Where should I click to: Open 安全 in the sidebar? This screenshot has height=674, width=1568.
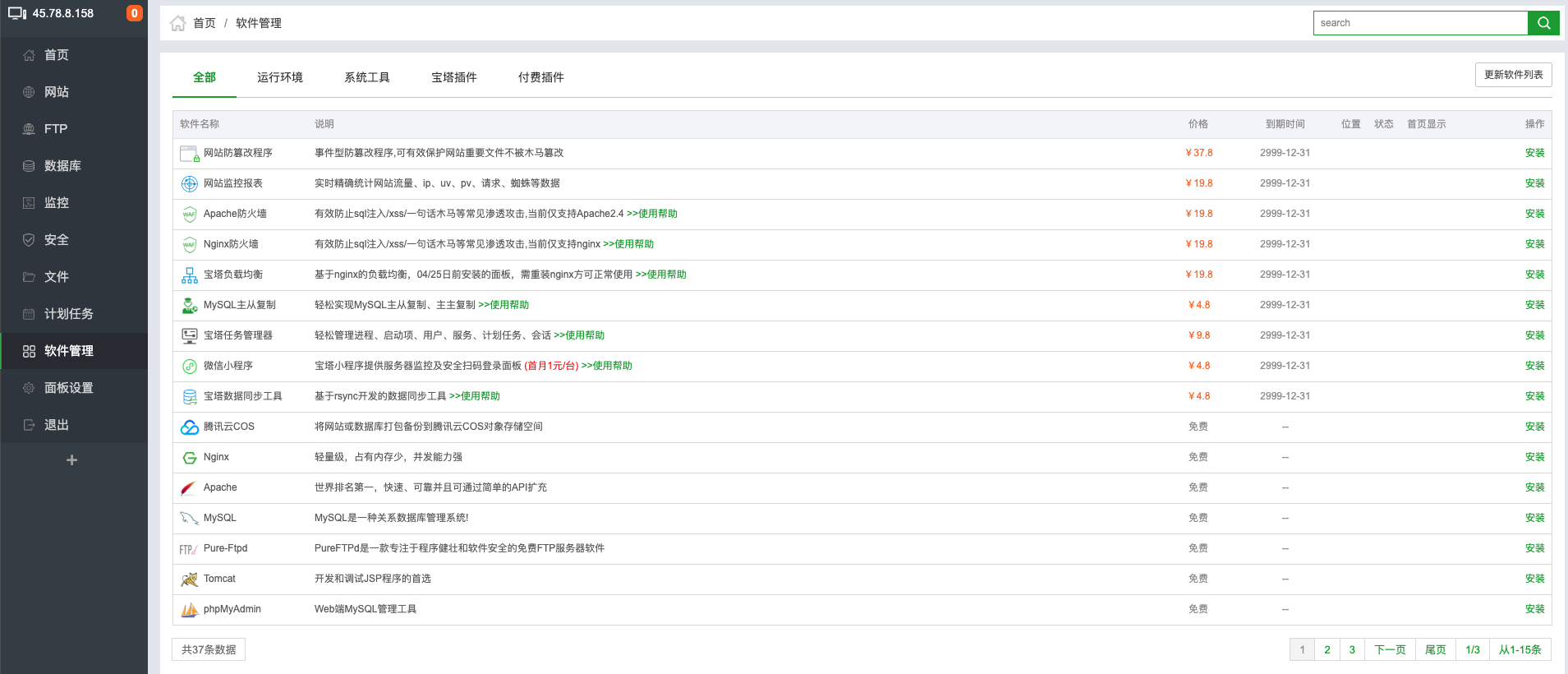(74, 240)
